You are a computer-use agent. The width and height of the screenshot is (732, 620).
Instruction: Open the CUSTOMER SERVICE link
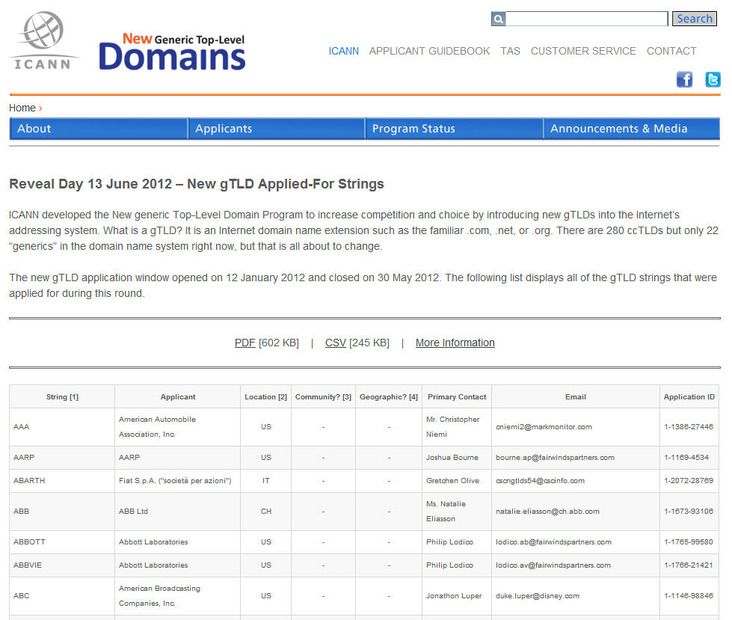583,51
